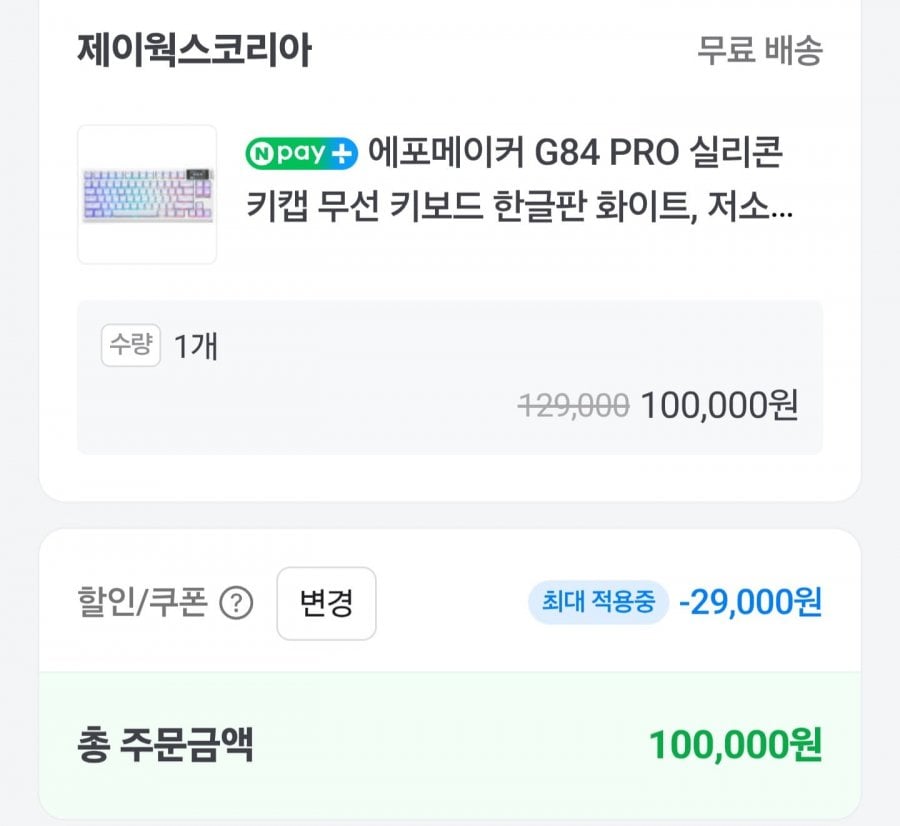Click the 1개 quantity text
The width and height of the screenshot is (900, 826).
[x=196, y=346]
